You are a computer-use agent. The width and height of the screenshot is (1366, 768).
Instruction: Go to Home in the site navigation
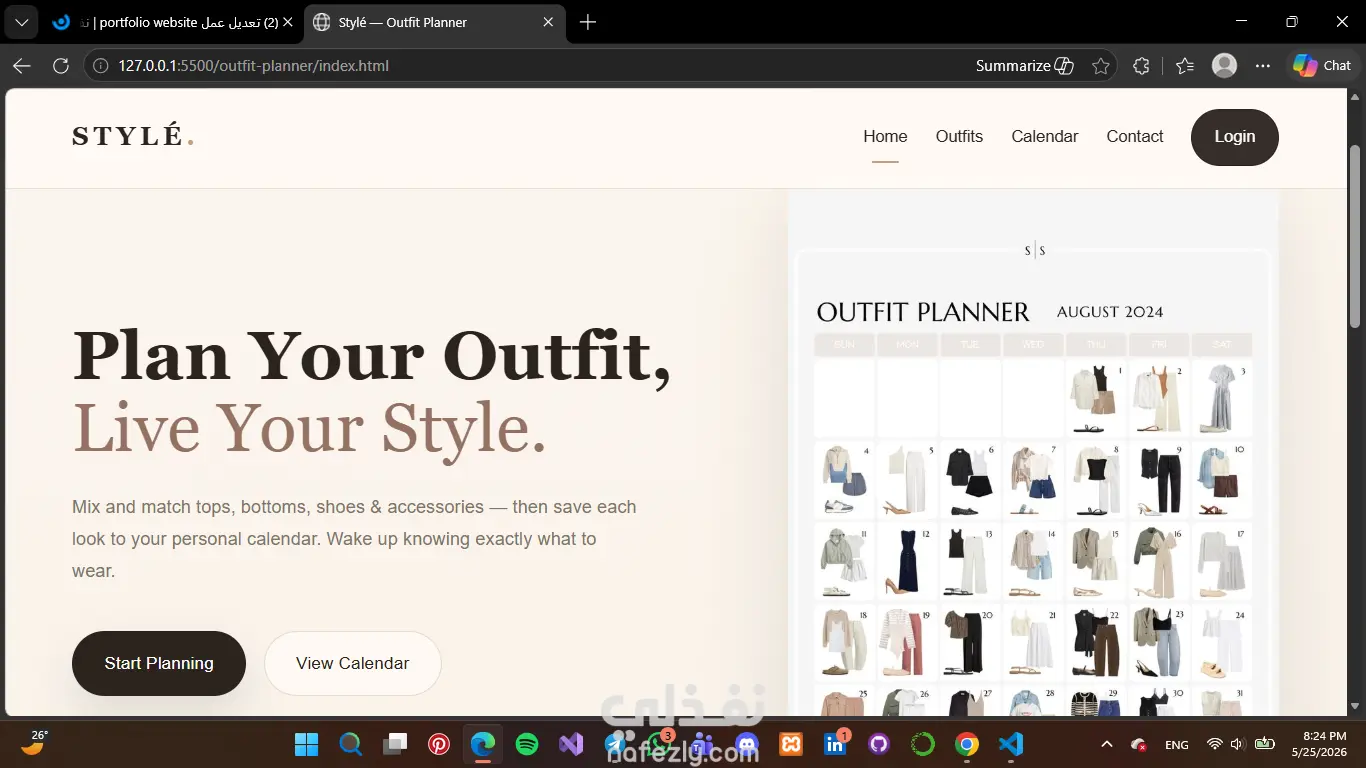pos(885,137)
